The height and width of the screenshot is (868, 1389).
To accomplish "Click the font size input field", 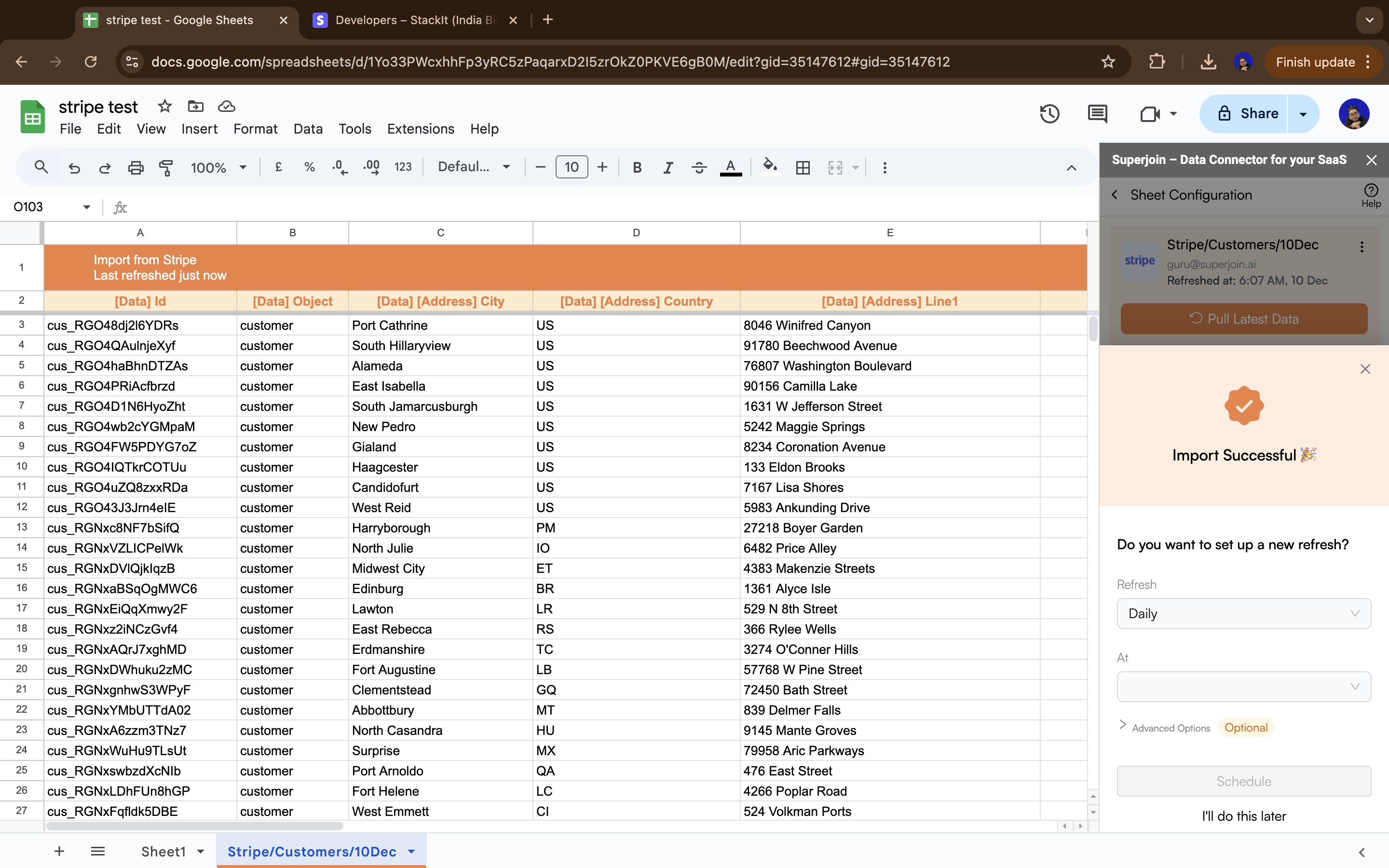I will coord(571,167).
